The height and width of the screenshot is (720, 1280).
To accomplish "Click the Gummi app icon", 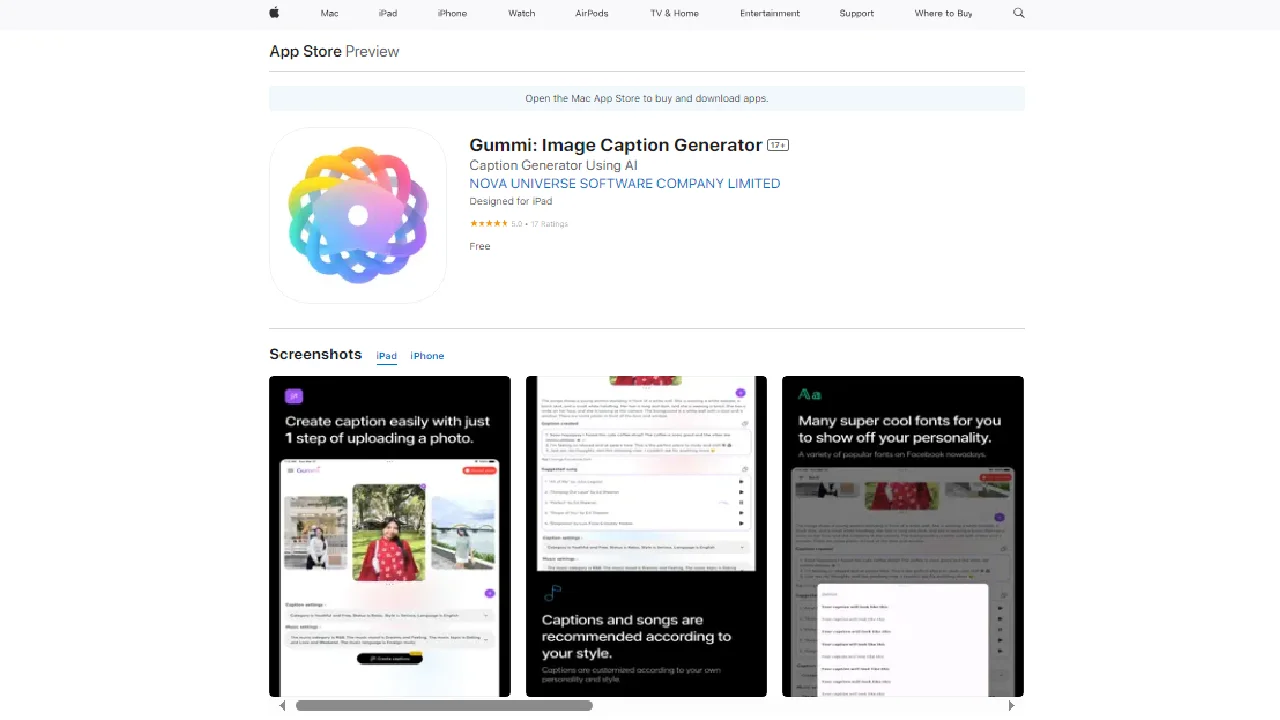I will tap(358, 215).
